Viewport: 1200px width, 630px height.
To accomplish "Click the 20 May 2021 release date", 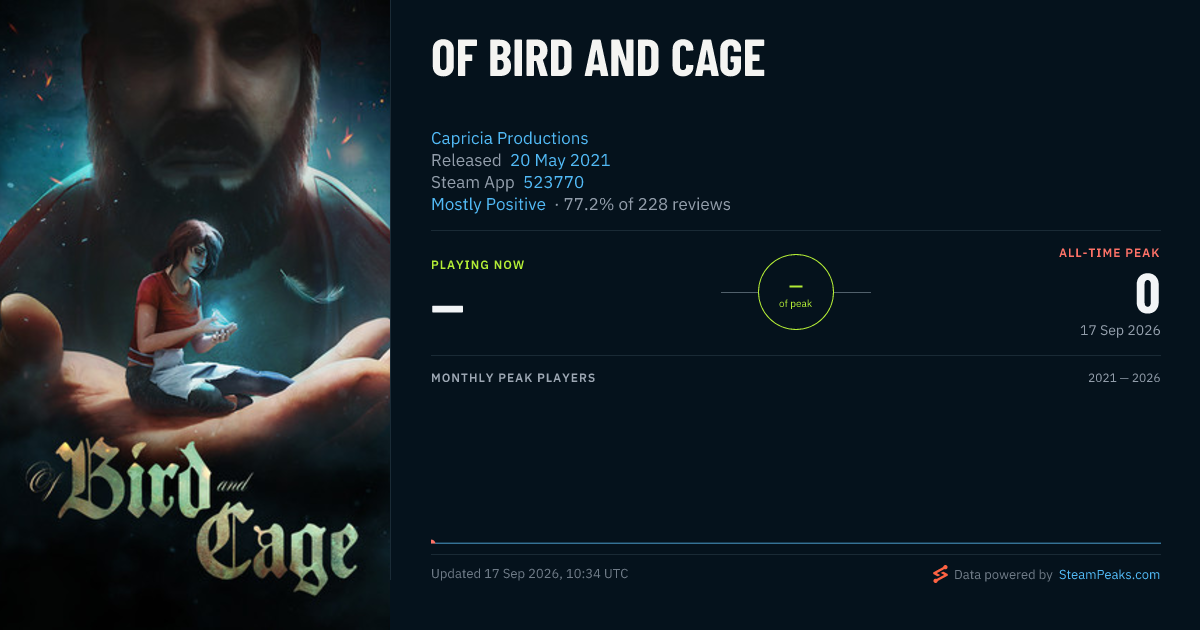I will click(560, 160).
